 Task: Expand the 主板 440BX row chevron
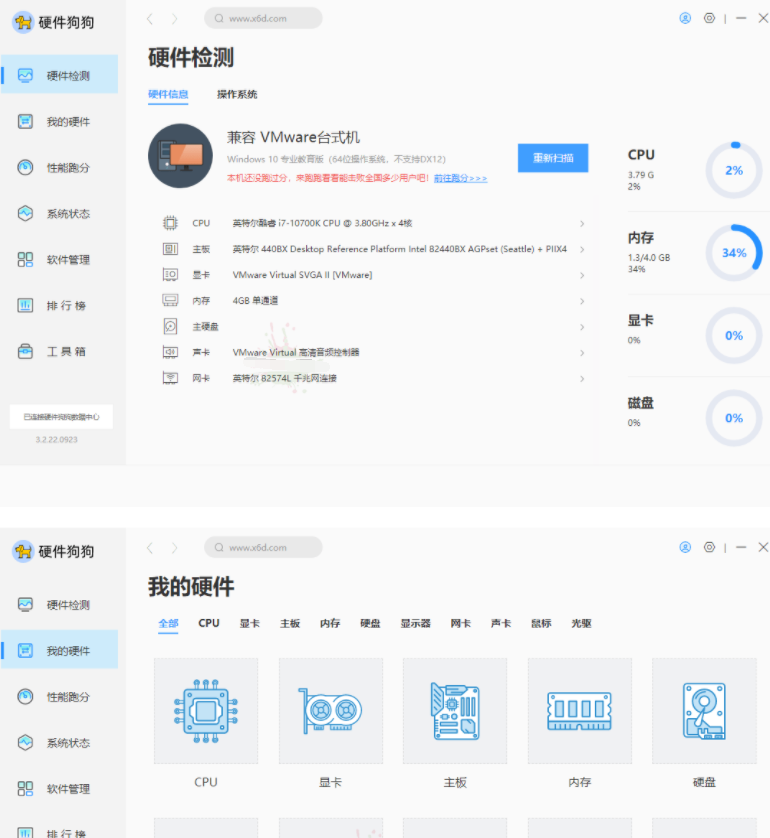pyautogui.click(x=582, y=249)
